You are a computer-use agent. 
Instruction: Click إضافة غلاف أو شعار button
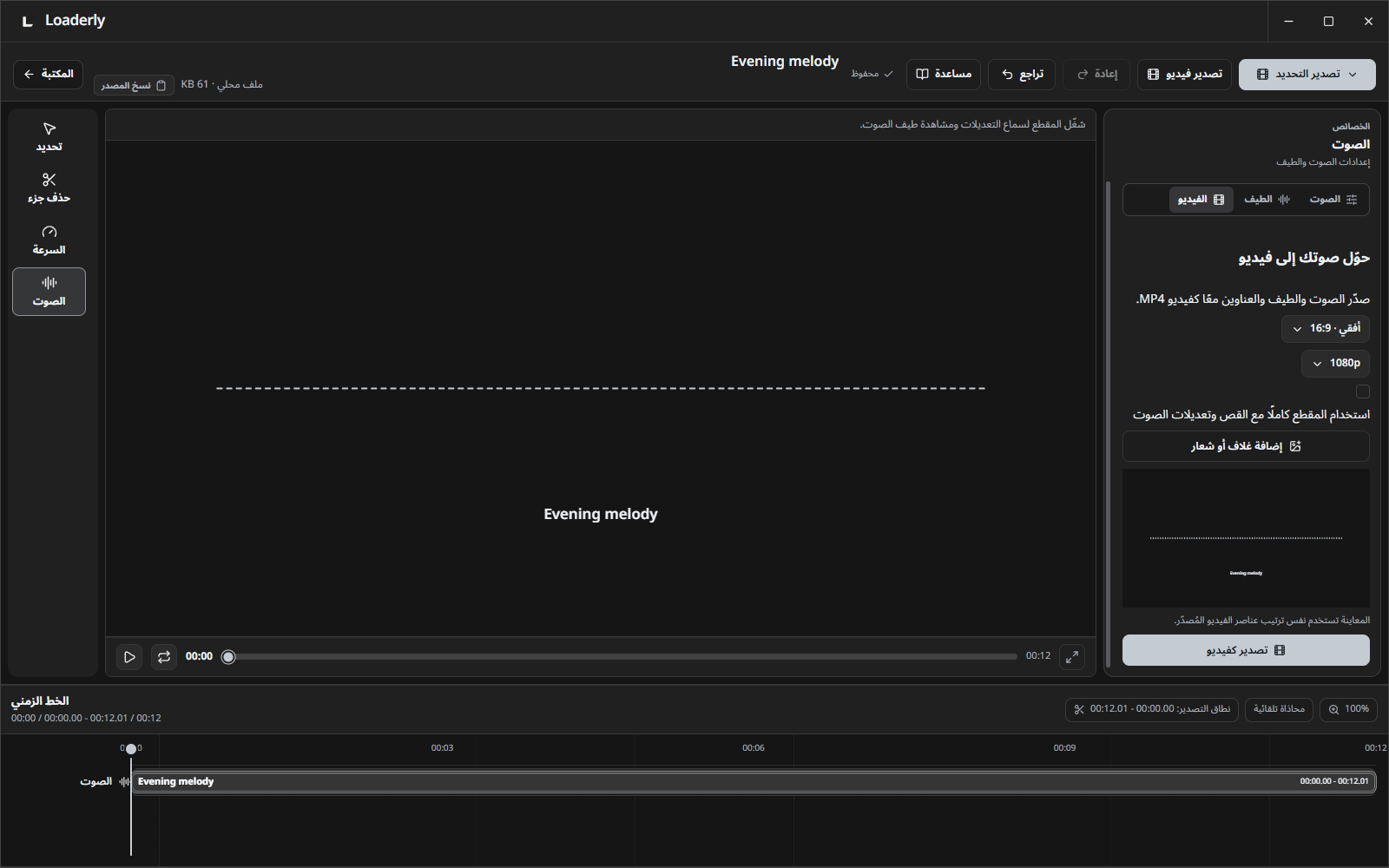[x=1246, y=446]
